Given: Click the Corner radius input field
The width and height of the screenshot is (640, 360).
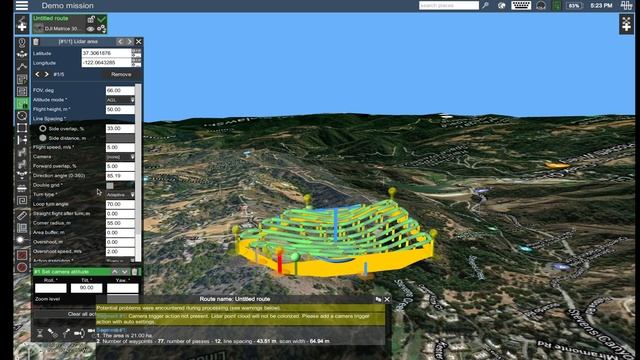Looking at the screenshot, I should click(120, 223).
